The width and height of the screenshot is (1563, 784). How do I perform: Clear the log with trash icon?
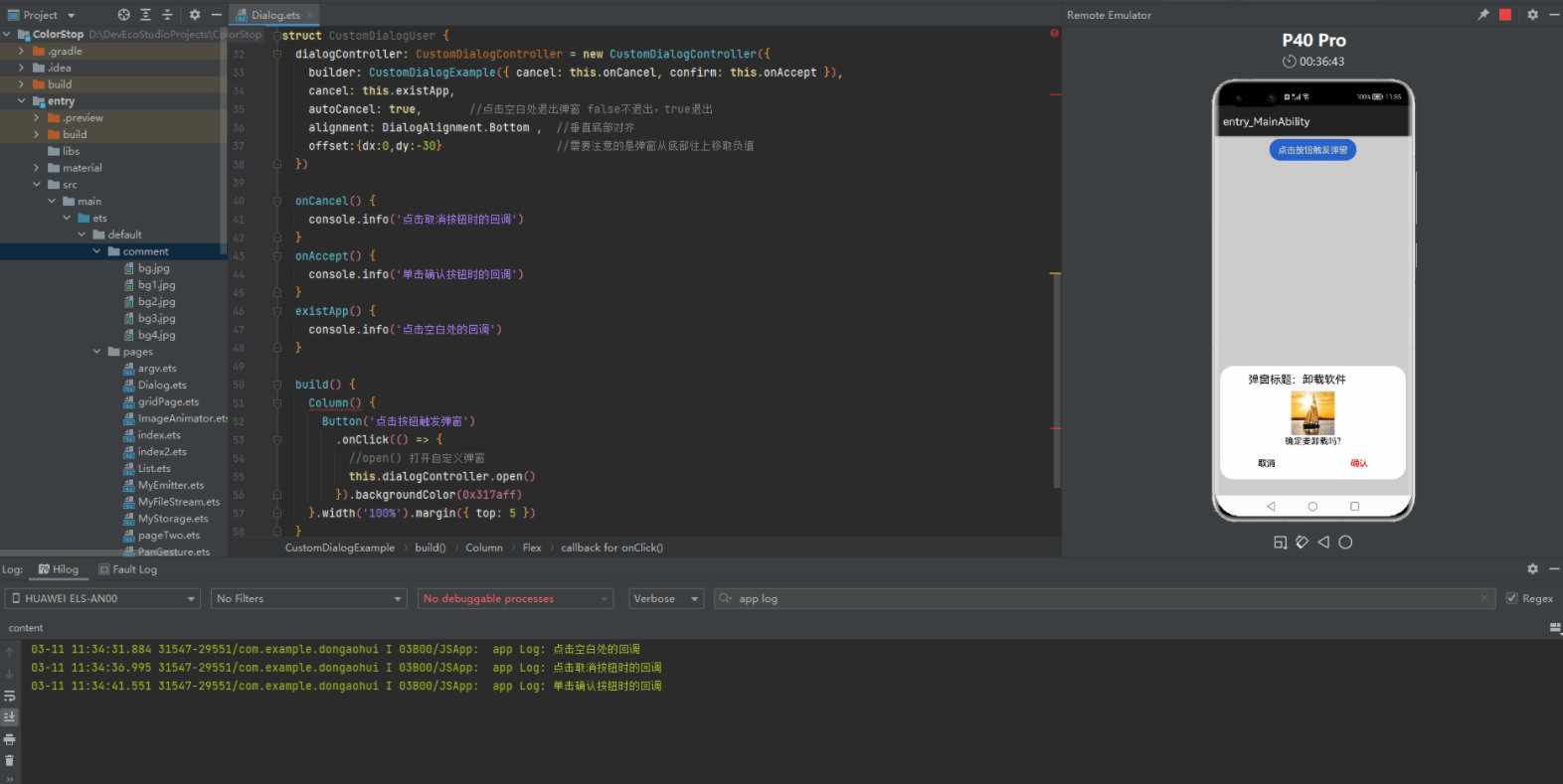(x=10, y=761)
